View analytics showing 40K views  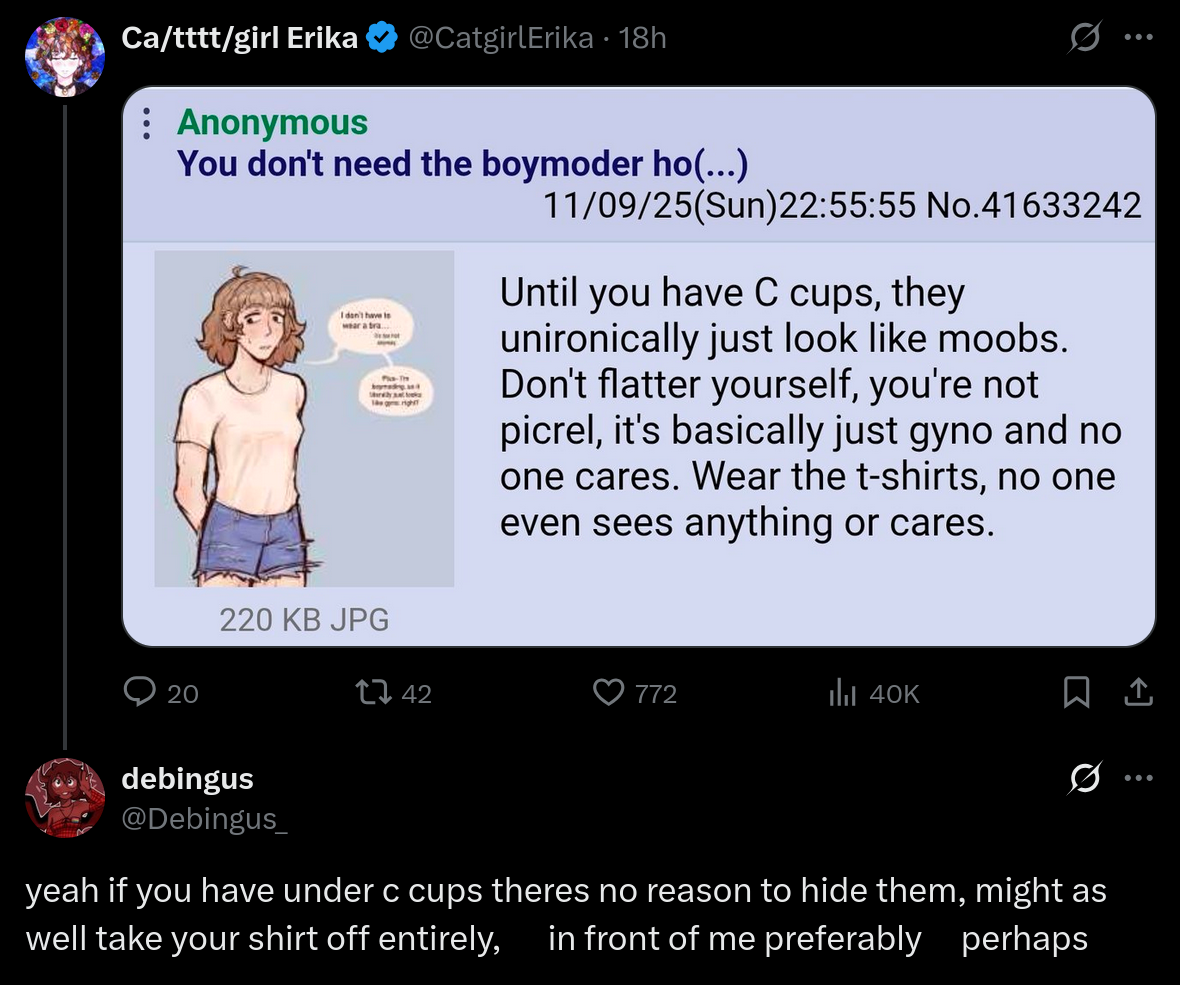pyautogui.click(x=843, y=692)
